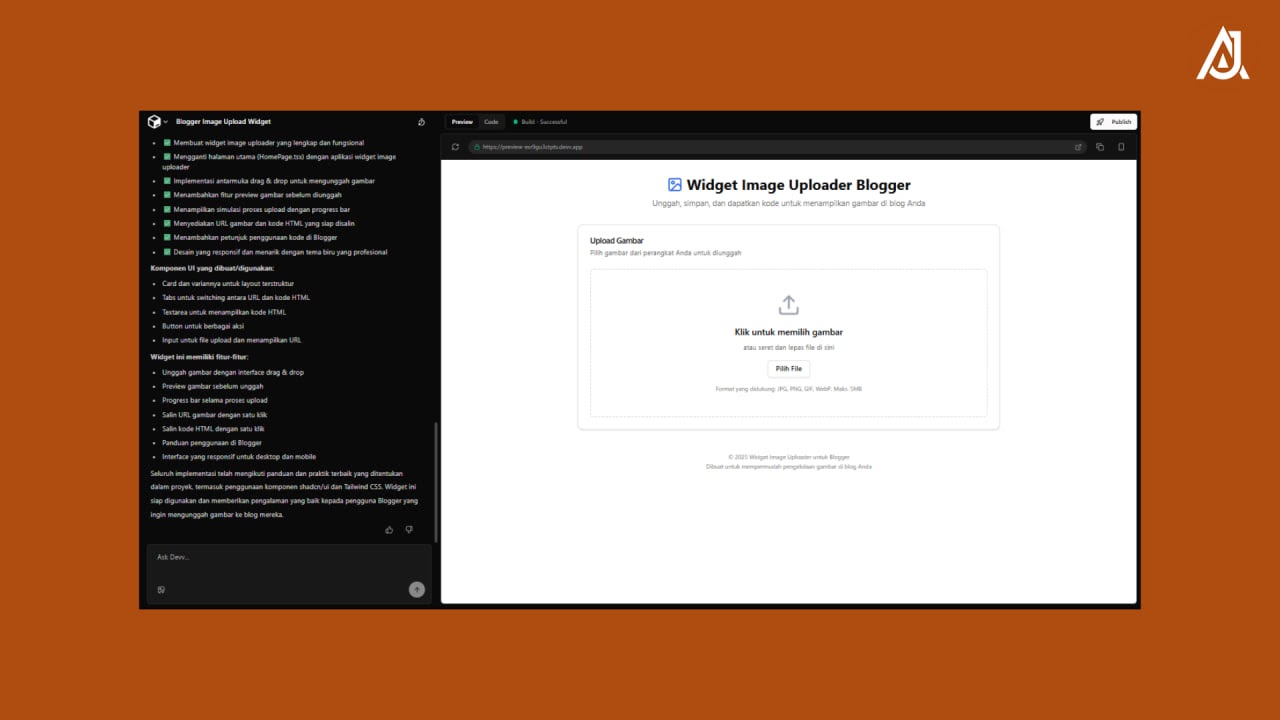Click the green check beside 'Menampilkan simulasi proses upload'
Image resolution: width=1280 pixels, height=720 pixels.
tap(167, 210)
